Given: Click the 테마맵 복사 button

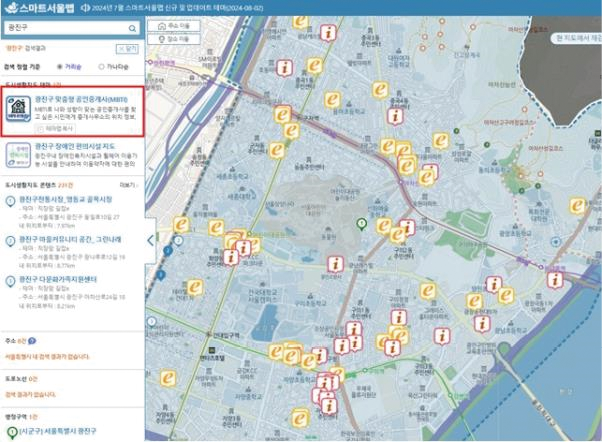Looking at the screenshot, I should 55,129.
